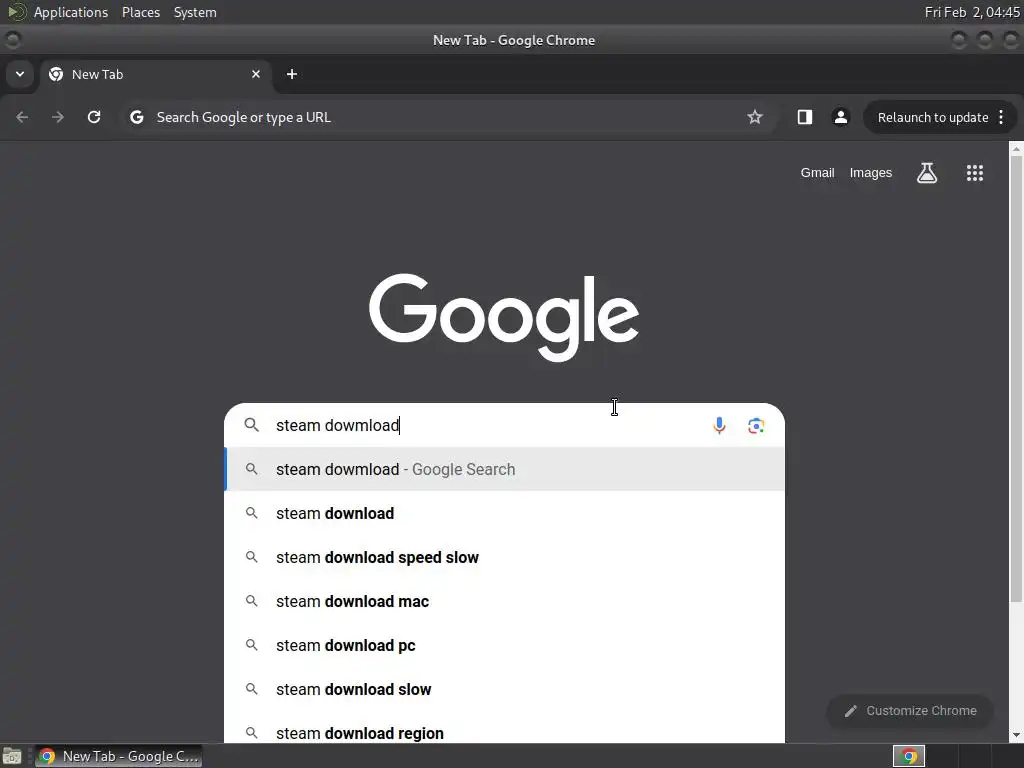
Task: Start voice search with the microphone
Action: point(719,426)
